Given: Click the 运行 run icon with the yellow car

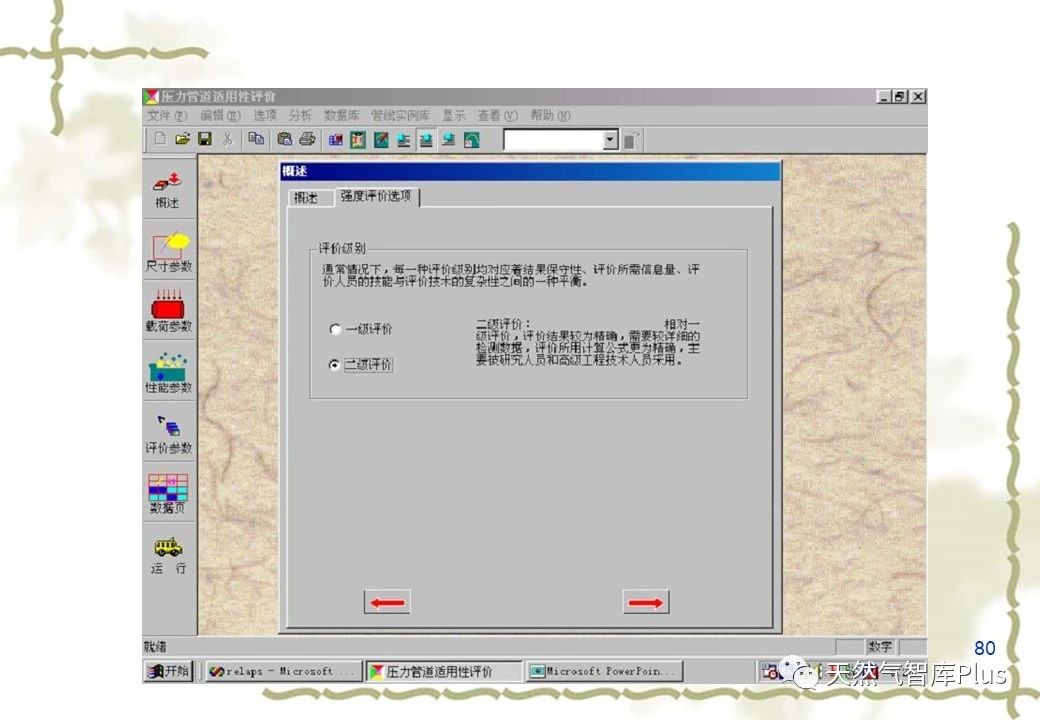Looking at the screenshot, I should click(168, 556).
